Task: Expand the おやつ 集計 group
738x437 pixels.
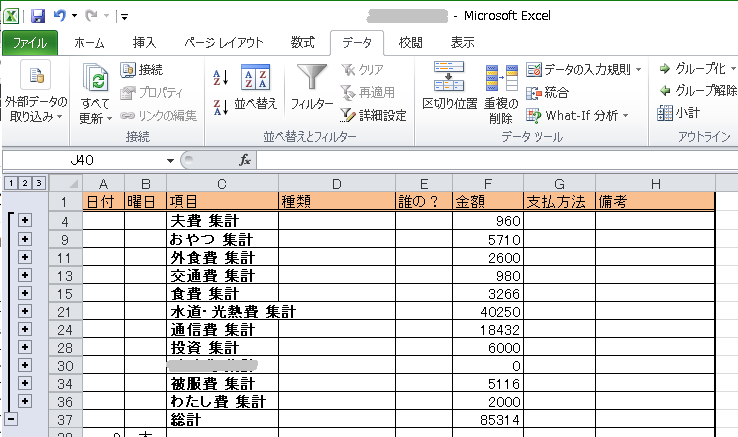Action: 25,239
